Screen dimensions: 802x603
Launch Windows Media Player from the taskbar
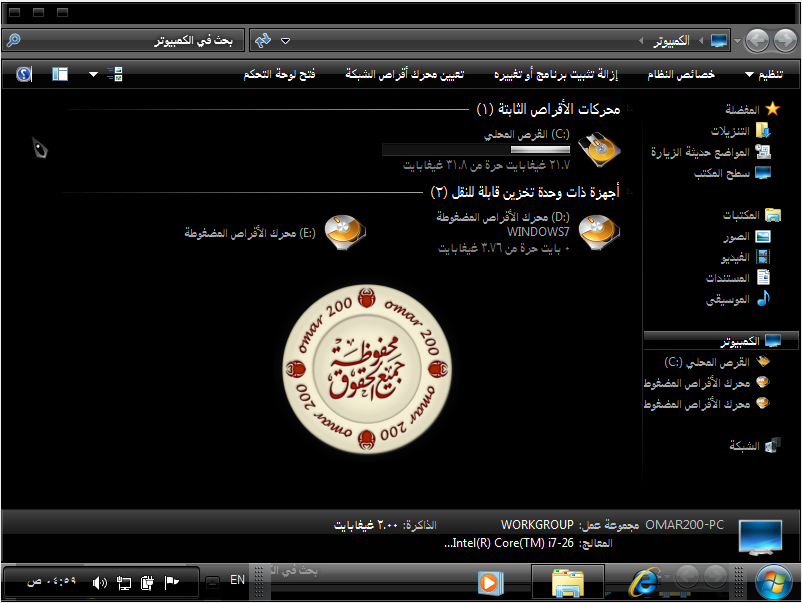click(x=490, y=582)
